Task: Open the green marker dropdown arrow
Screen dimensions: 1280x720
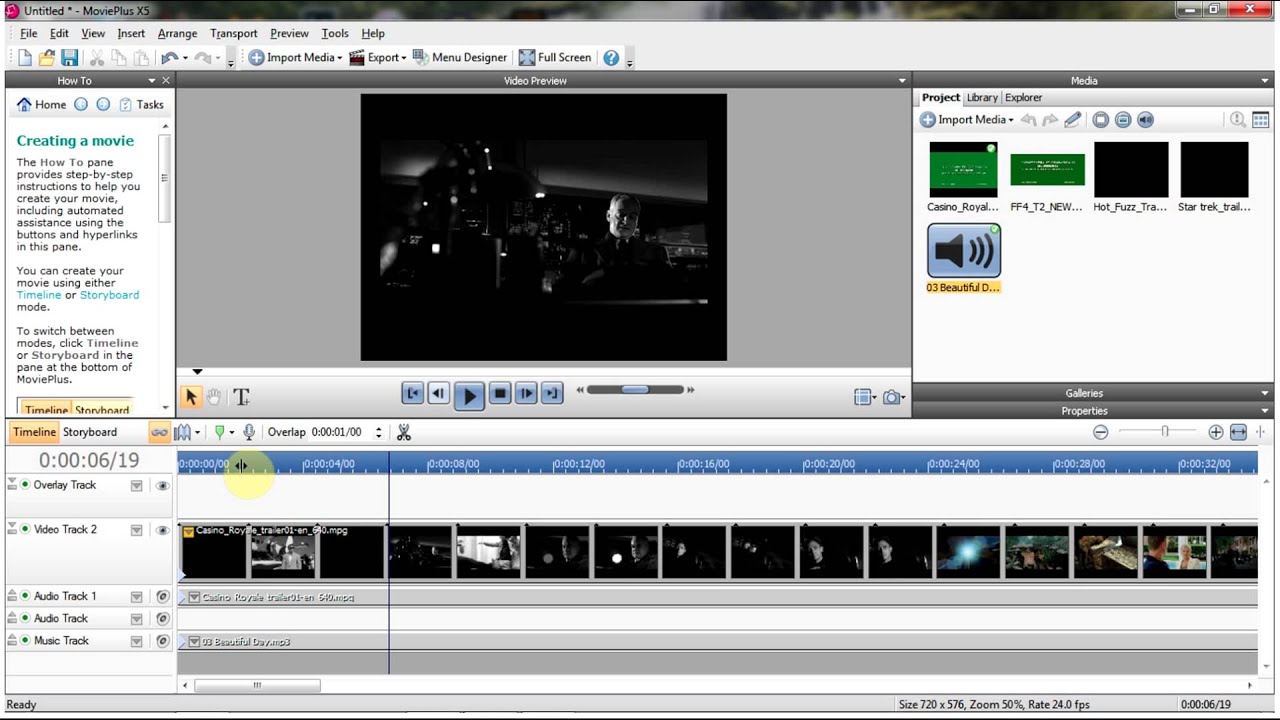Action: click(x=231, y=433)
